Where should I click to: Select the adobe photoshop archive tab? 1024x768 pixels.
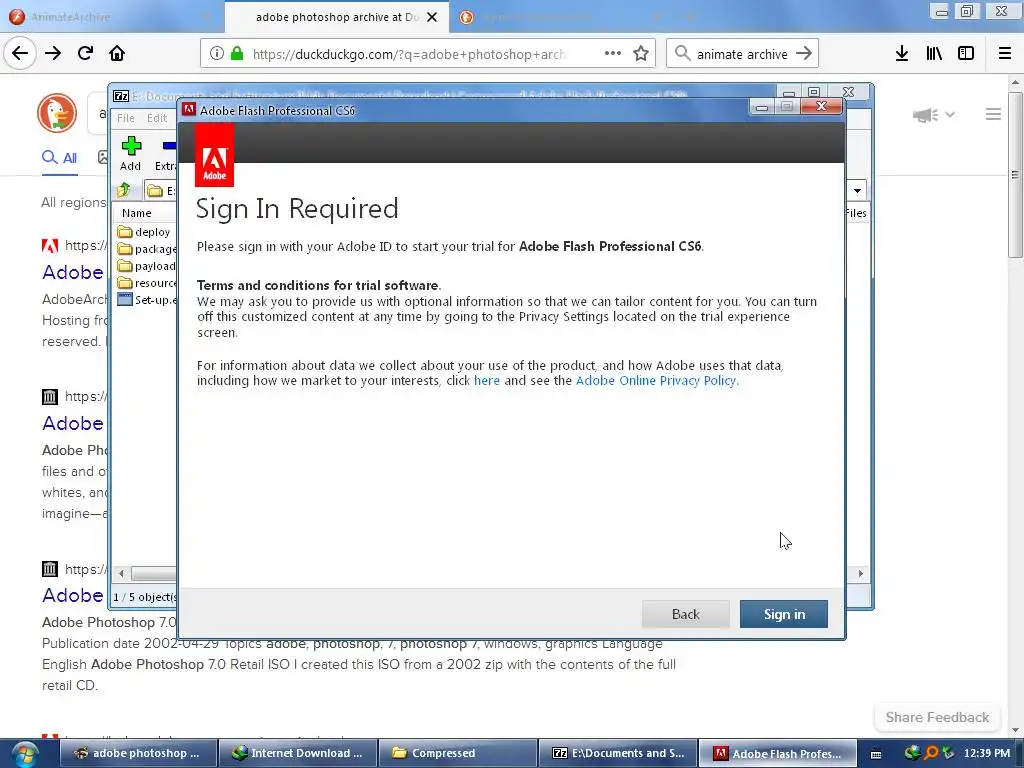tap(336, 17)
